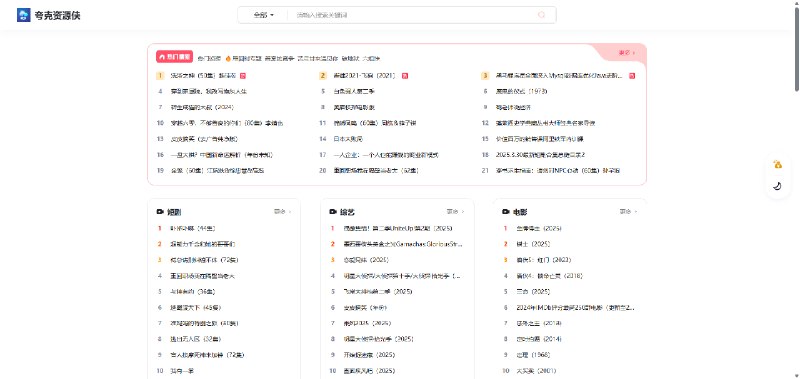Viewport: 800px width, 379px height.
Task: Toggle dark mode with the moon icon
Action: (x=777, y=186)
